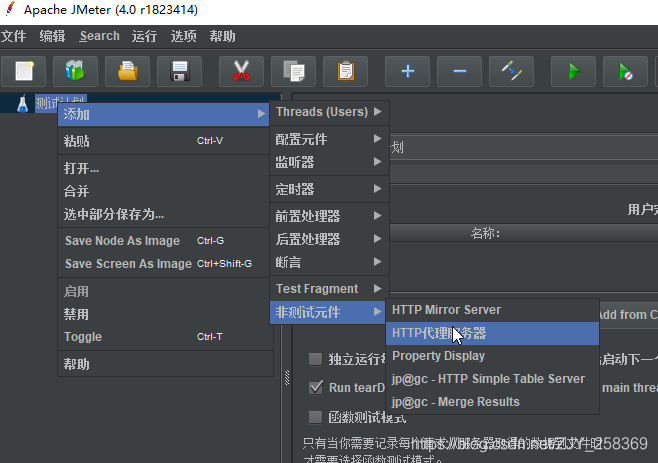Choose Toggle in context menu
The width and height of the screenshot is (658, 463).
[x=164, y=337]
